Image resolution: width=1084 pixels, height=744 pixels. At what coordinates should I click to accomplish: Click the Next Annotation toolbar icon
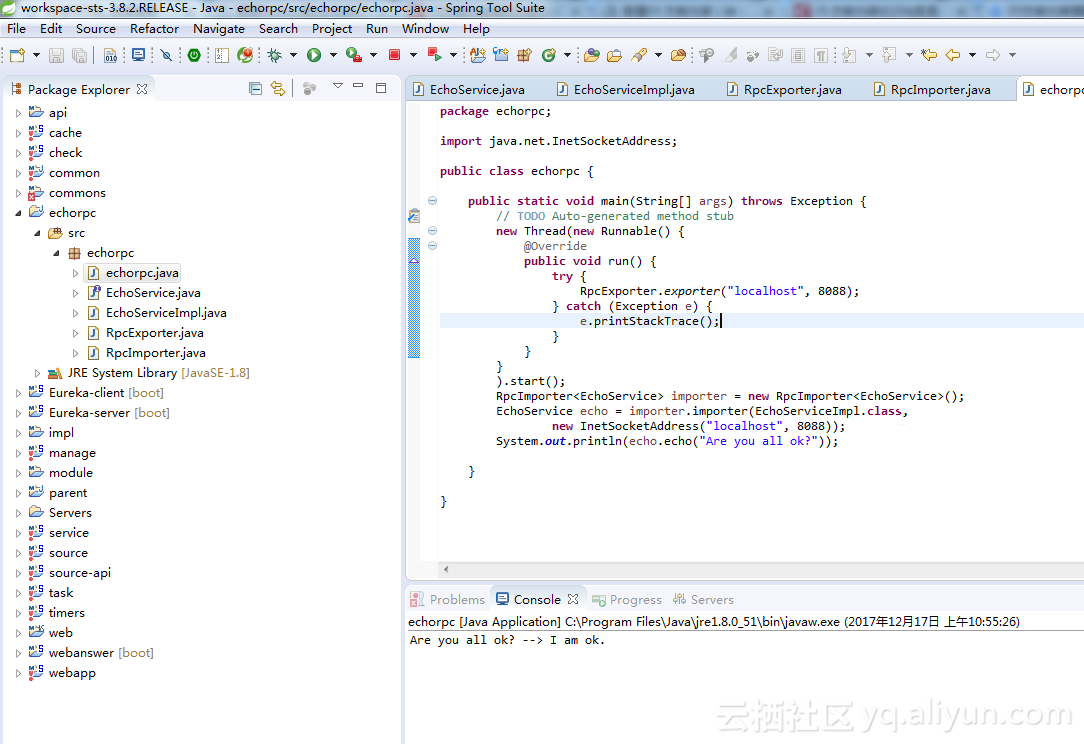click(x=850, y=55)
